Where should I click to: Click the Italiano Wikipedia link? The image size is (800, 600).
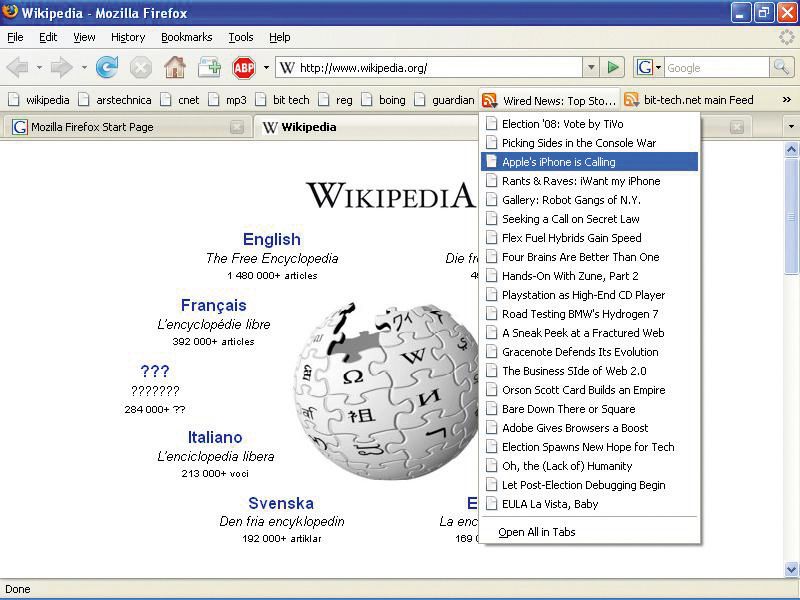215,437
